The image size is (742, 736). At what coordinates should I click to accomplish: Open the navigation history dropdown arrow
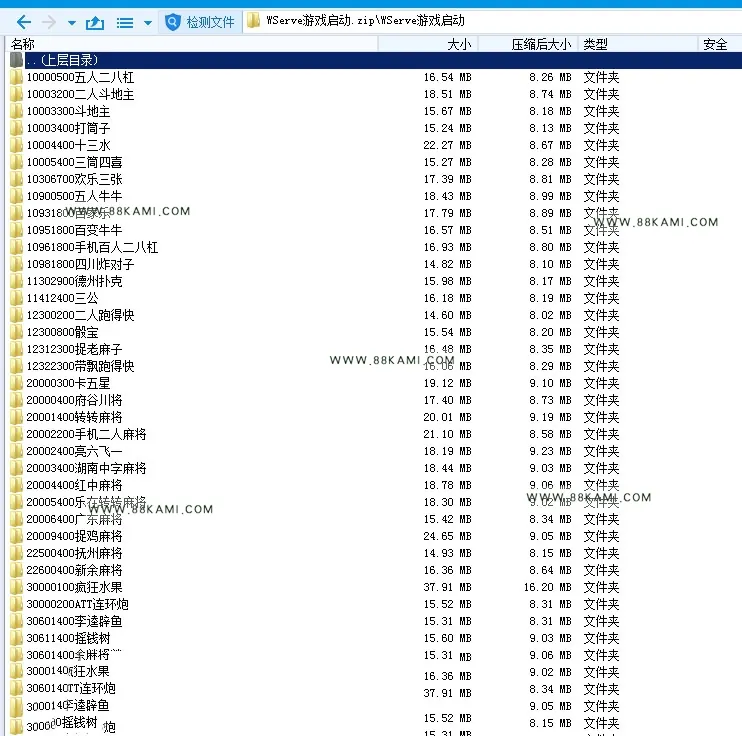pos(72,23)
